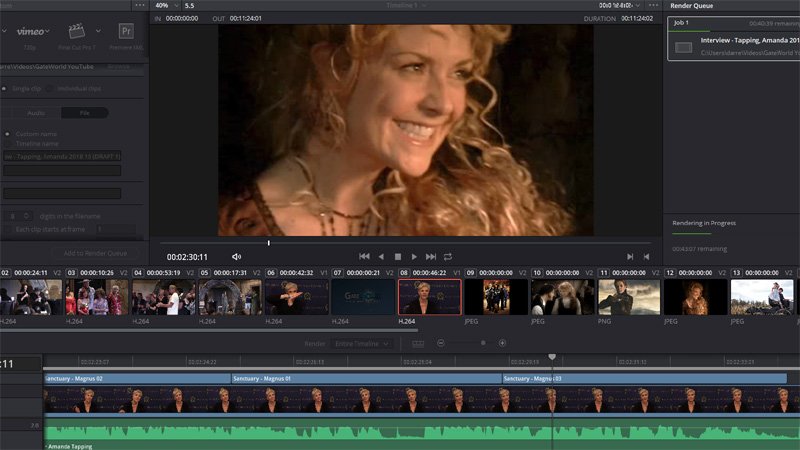
Task: Select Job 1 in Render Queue
Action: 734,39
